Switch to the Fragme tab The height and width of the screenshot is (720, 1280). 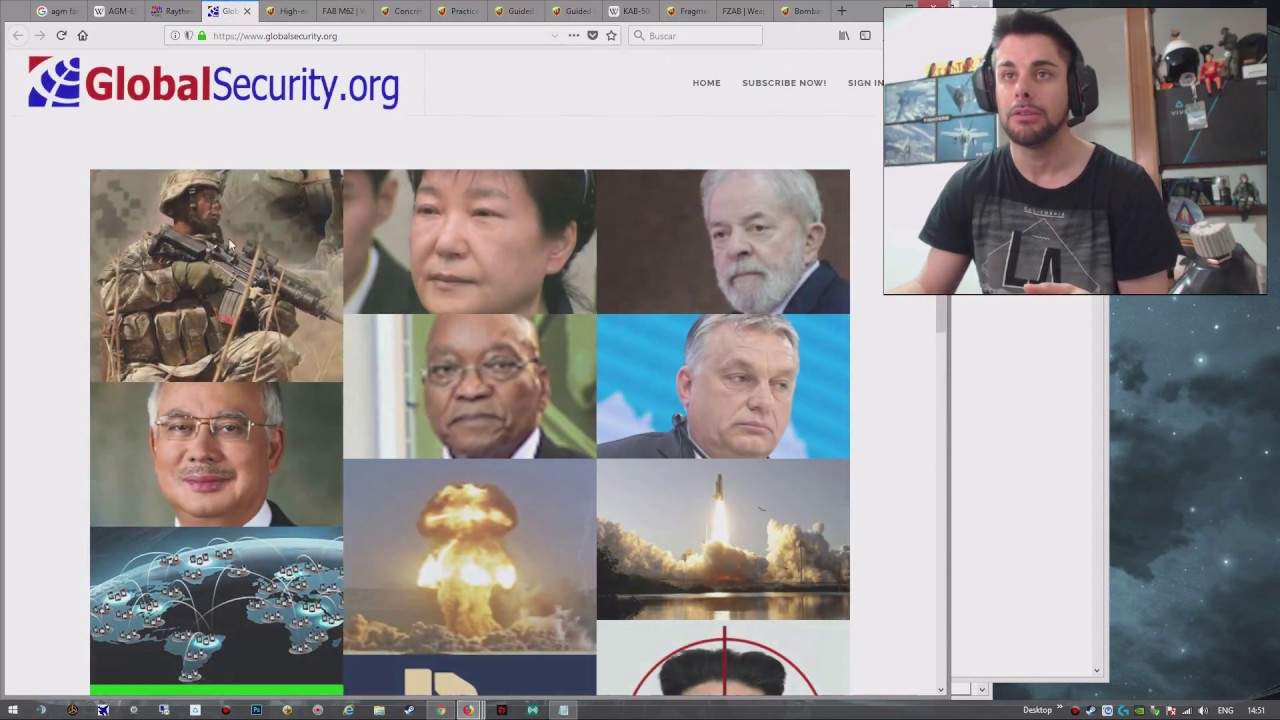[688, 11]
